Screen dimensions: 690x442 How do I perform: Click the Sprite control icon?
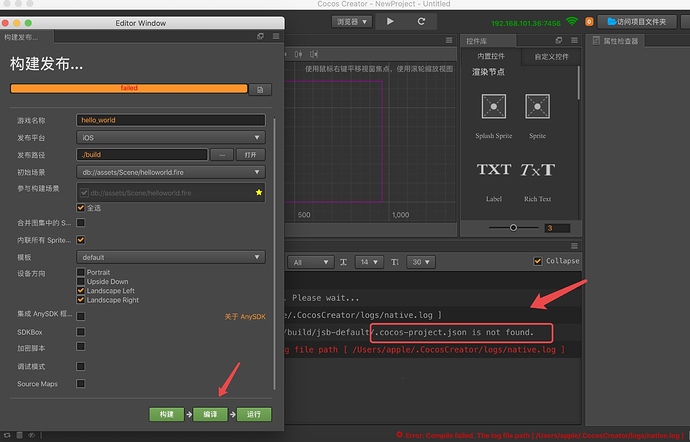click(x=537, y=106)
